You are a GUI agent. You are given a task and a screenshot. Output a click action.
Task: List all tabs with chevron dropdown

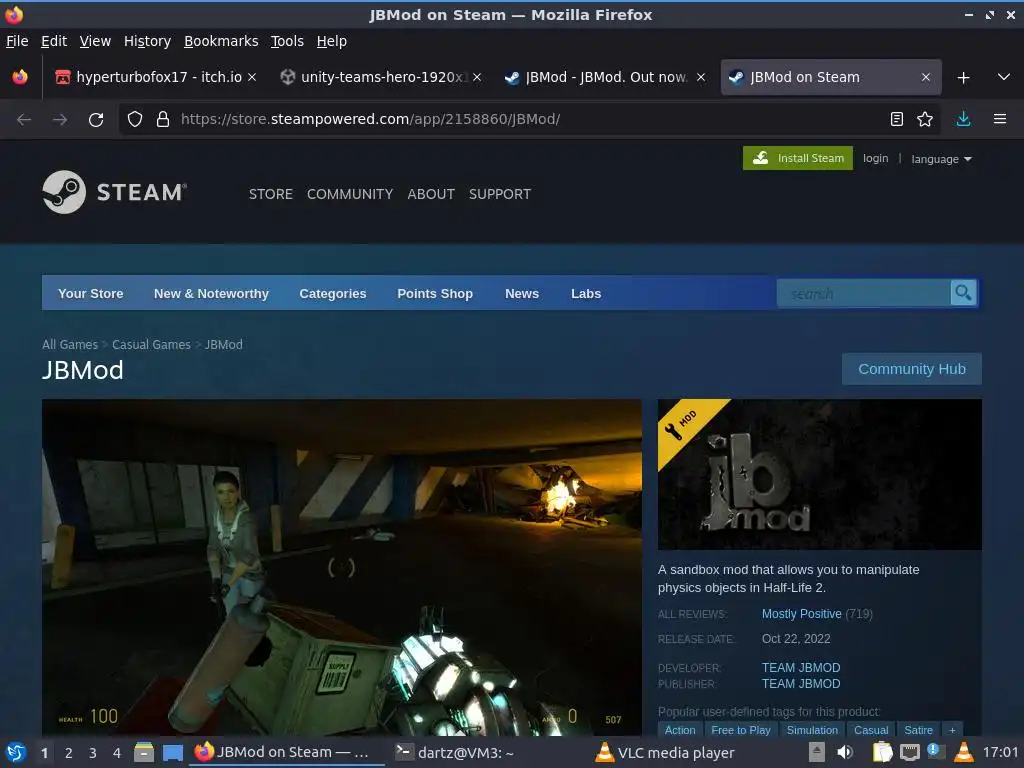1004,77
